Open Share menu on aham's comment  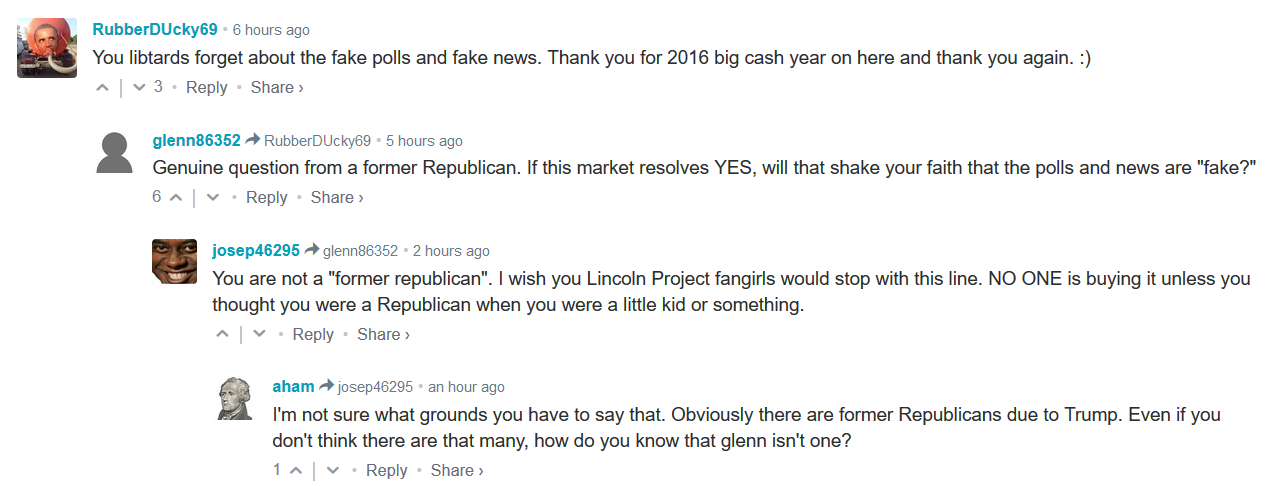tap(457, 471)
